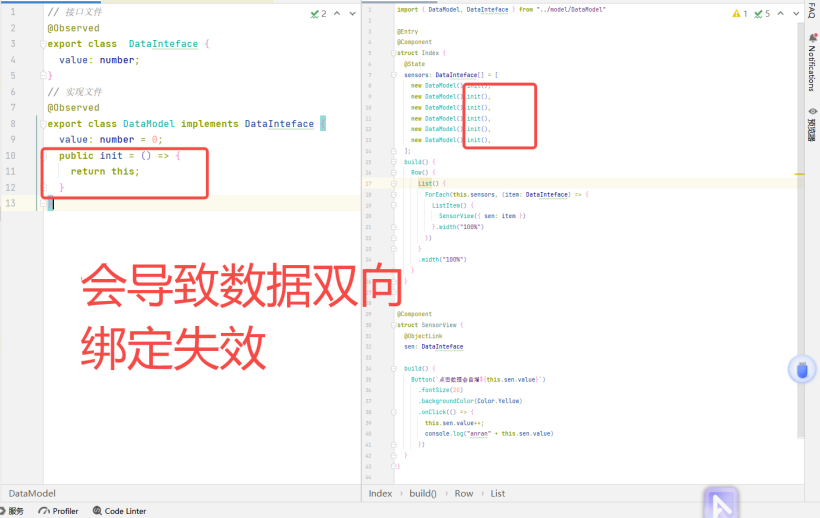Click 'implements' keyword on line 8
The width and height of the screenshot is (820, 518).
(x=210, y=124)
